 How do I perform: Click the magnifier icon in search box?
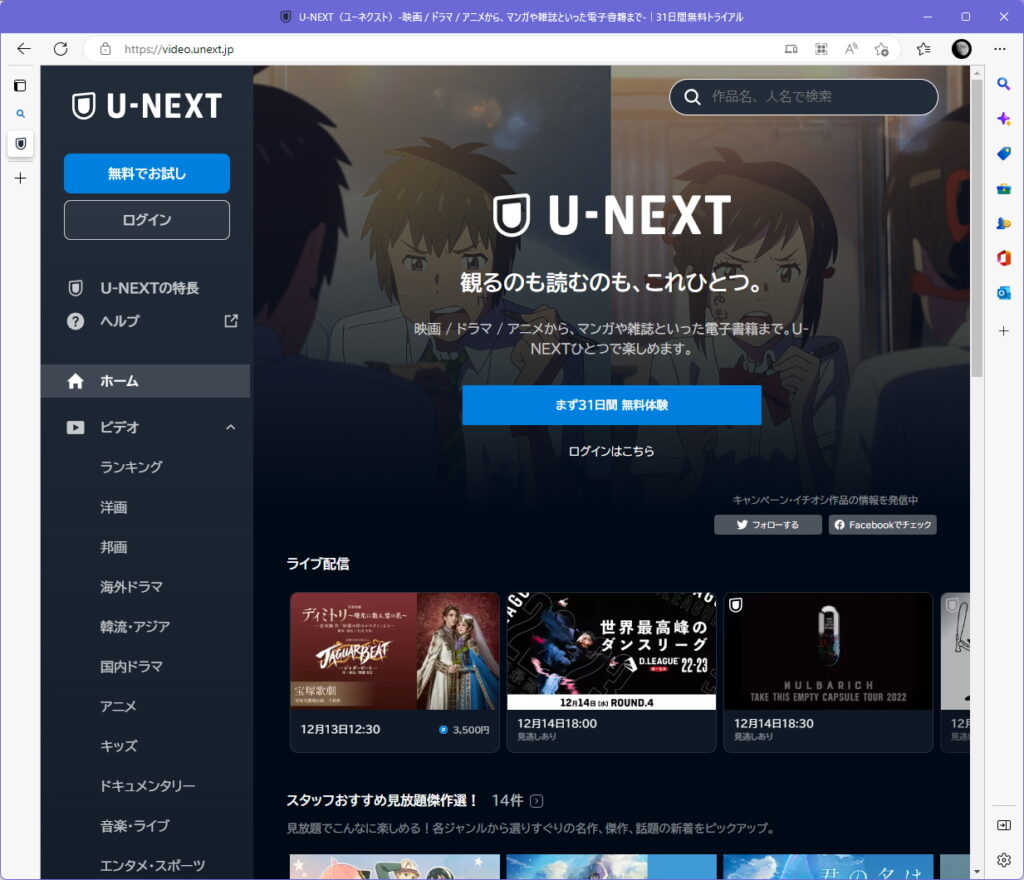click(x=692, y=97)
